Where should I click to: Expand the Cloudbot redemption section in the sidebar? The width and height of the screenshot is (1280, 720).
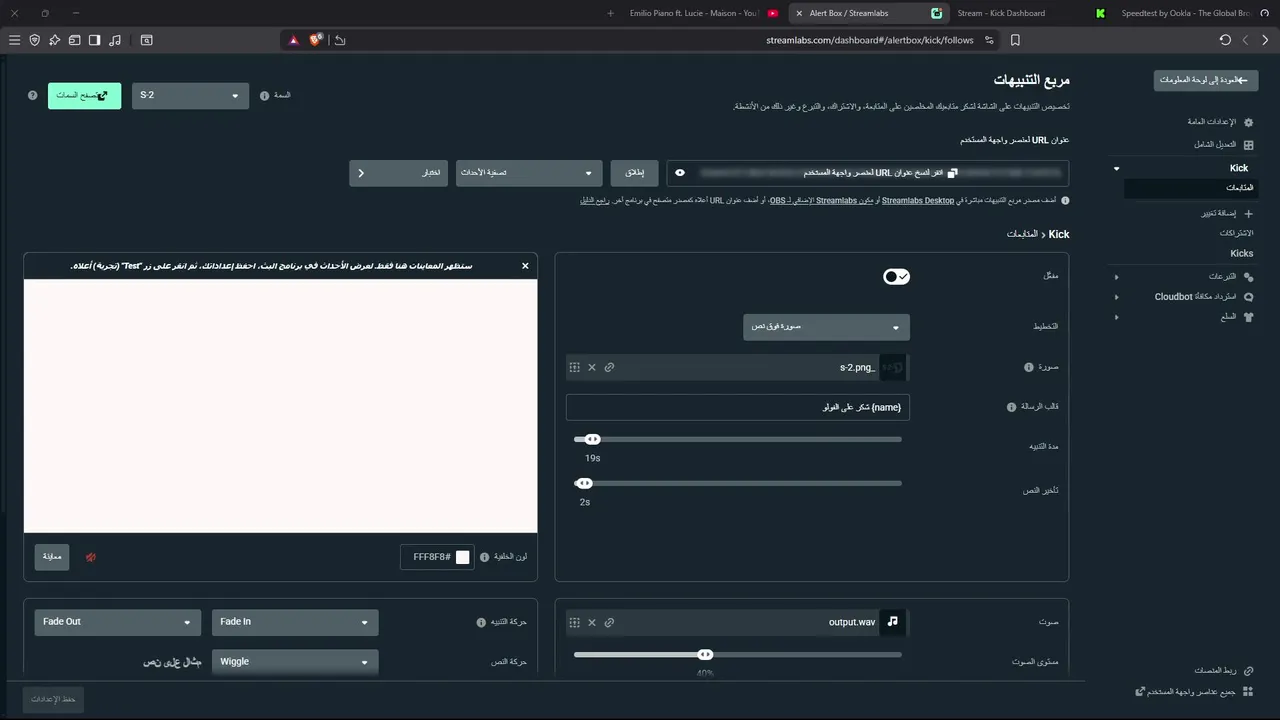click(1117, 297)
